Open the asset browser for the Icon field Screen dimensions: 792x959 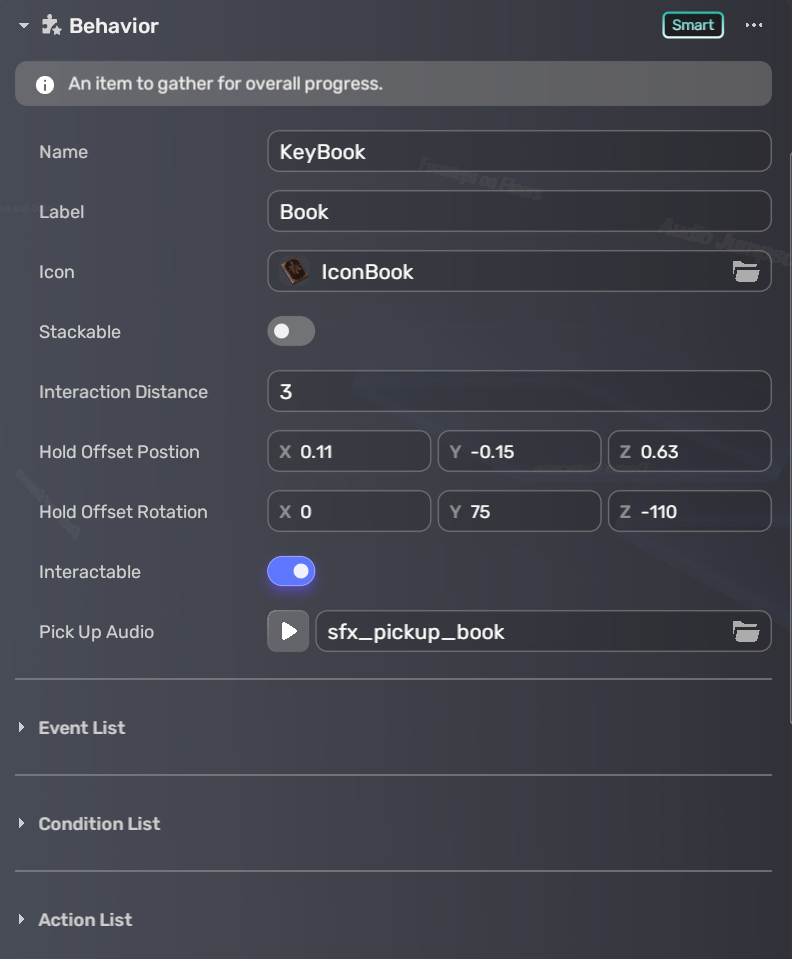click(x=747, y=271)
